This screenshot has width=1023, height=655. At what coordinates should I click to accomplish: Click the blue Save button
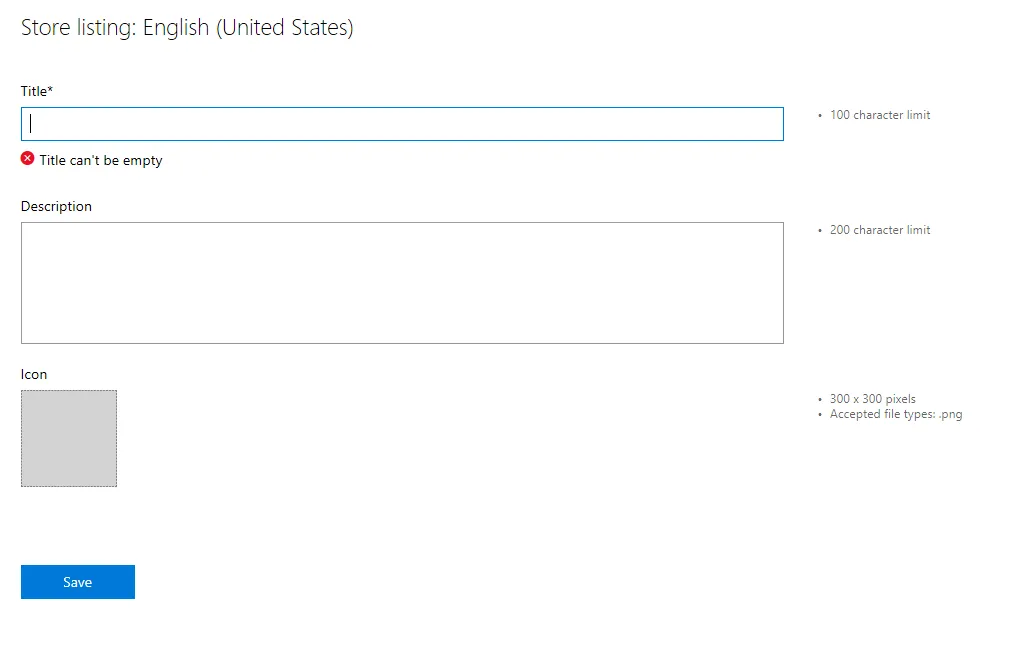[x=78, y=582]
